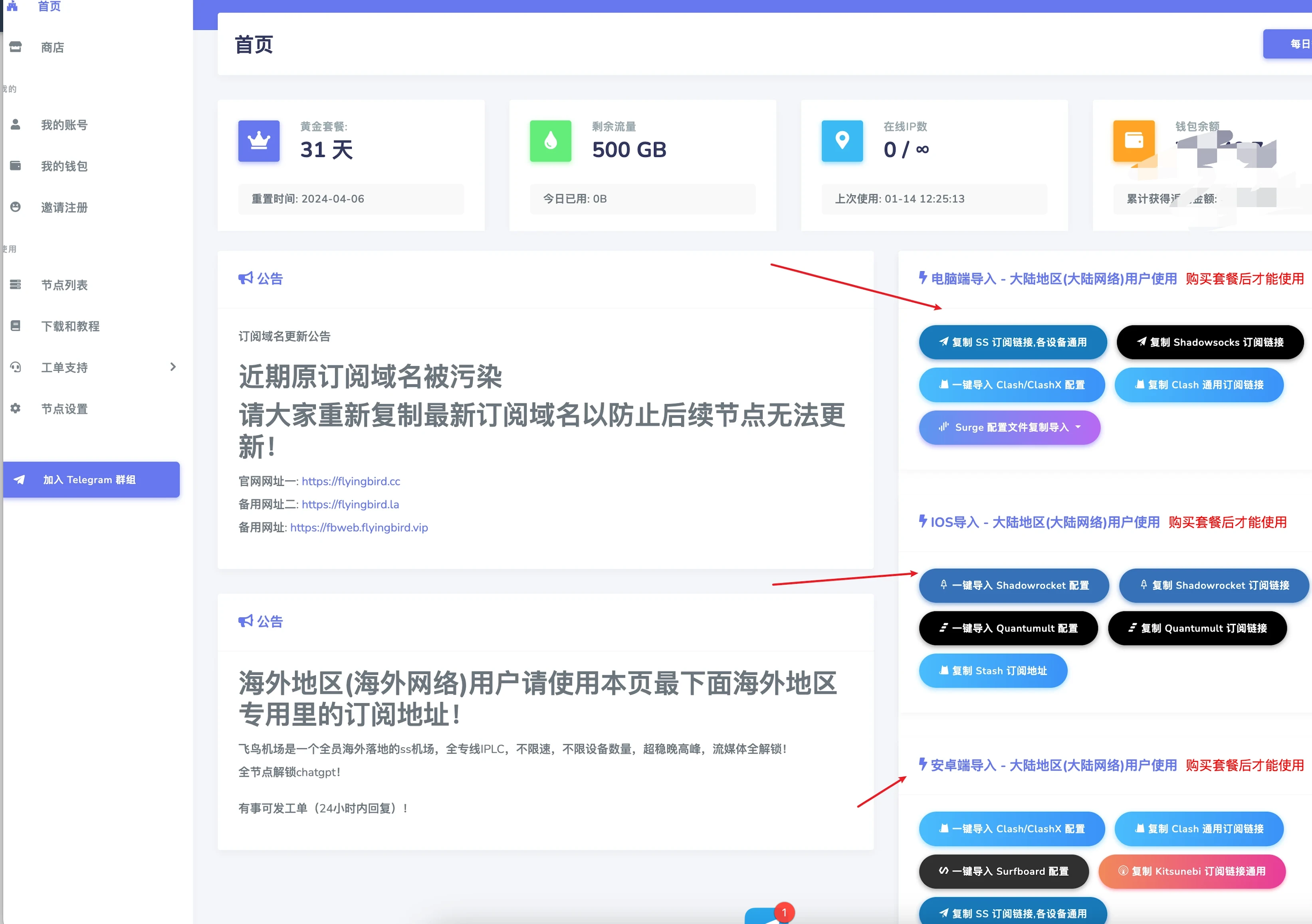Click the shop icon beside 商店
Screen dimensions: 1312x924
pyautogui.click(x=15, y=48)
